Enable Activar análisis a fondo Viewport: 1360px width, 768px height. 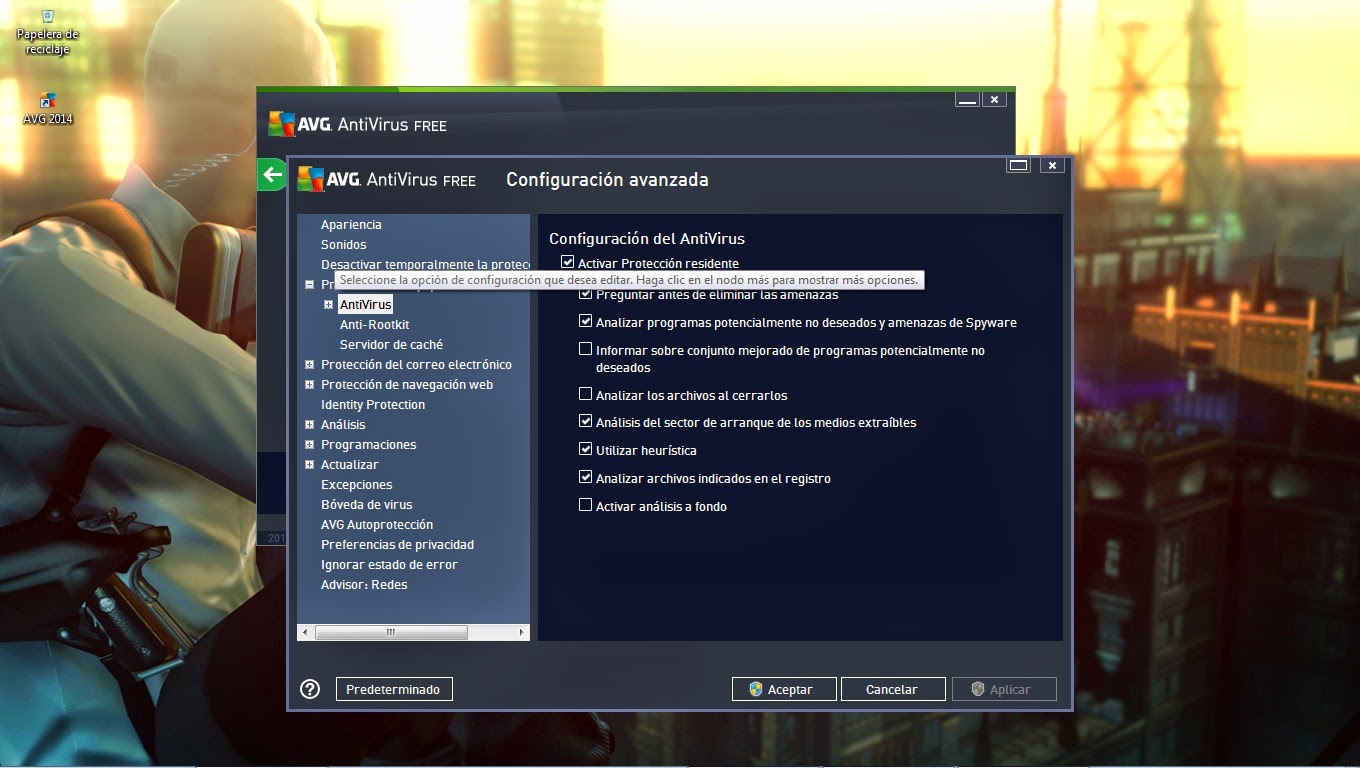tap(586, 506)
